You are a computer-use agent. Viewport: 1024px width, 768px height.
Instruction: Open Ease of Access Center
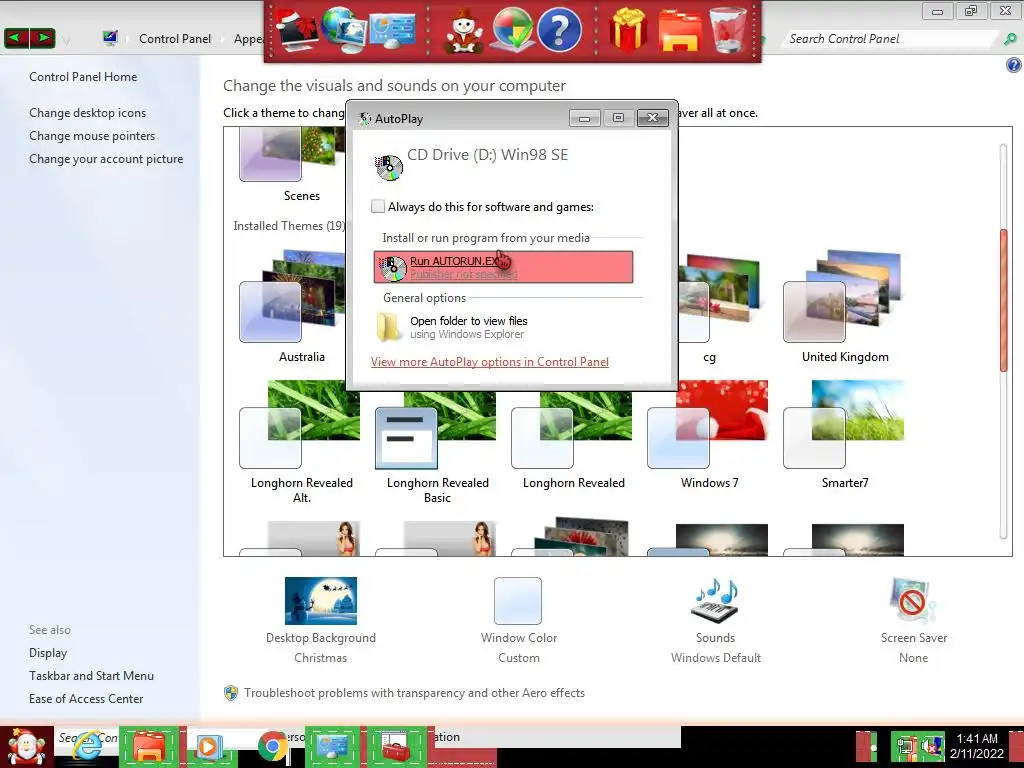pos(86,698)
